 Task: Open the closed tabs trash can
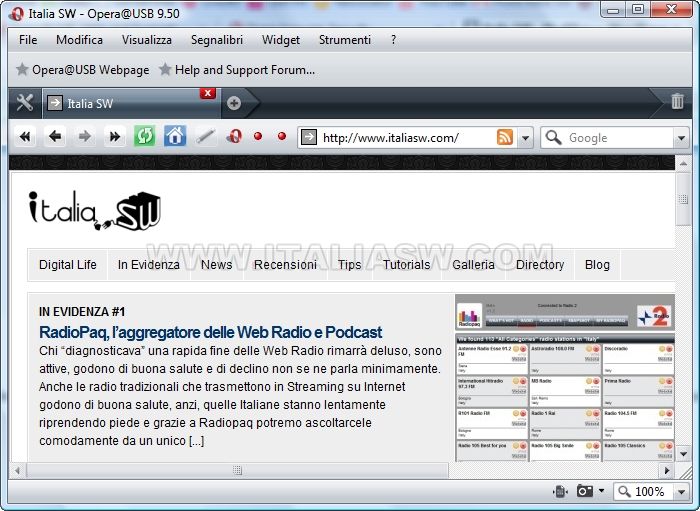(x=677, y=101)
